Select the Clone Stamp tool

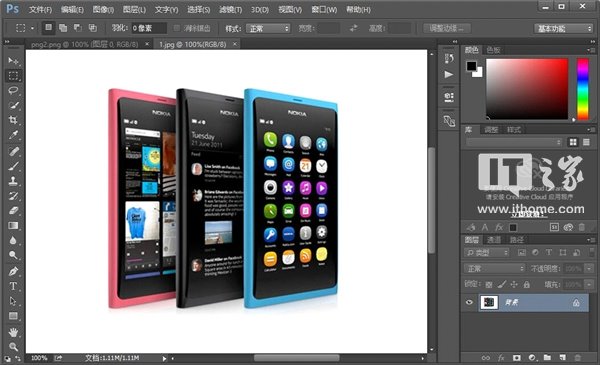coord(13,181)
